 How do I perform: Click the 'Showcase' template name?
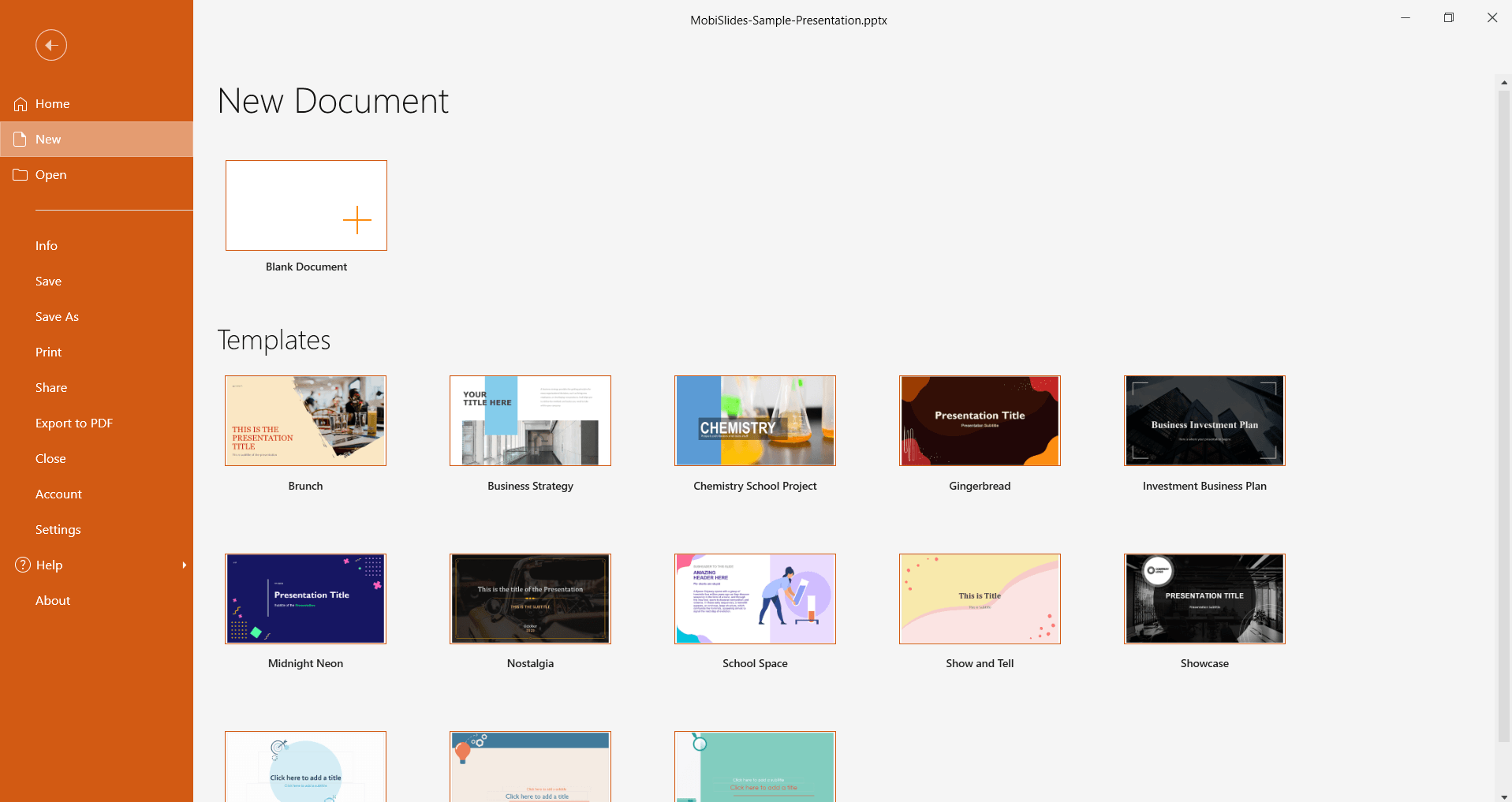tap(1205, 664)
